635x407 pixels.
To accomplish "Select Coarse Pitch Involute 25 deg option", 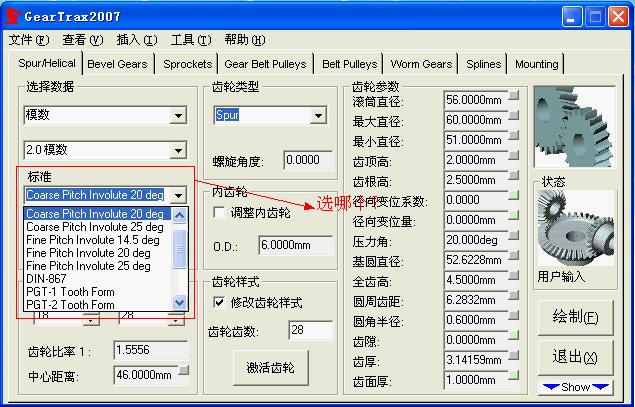I will click(x=95, y=227).
